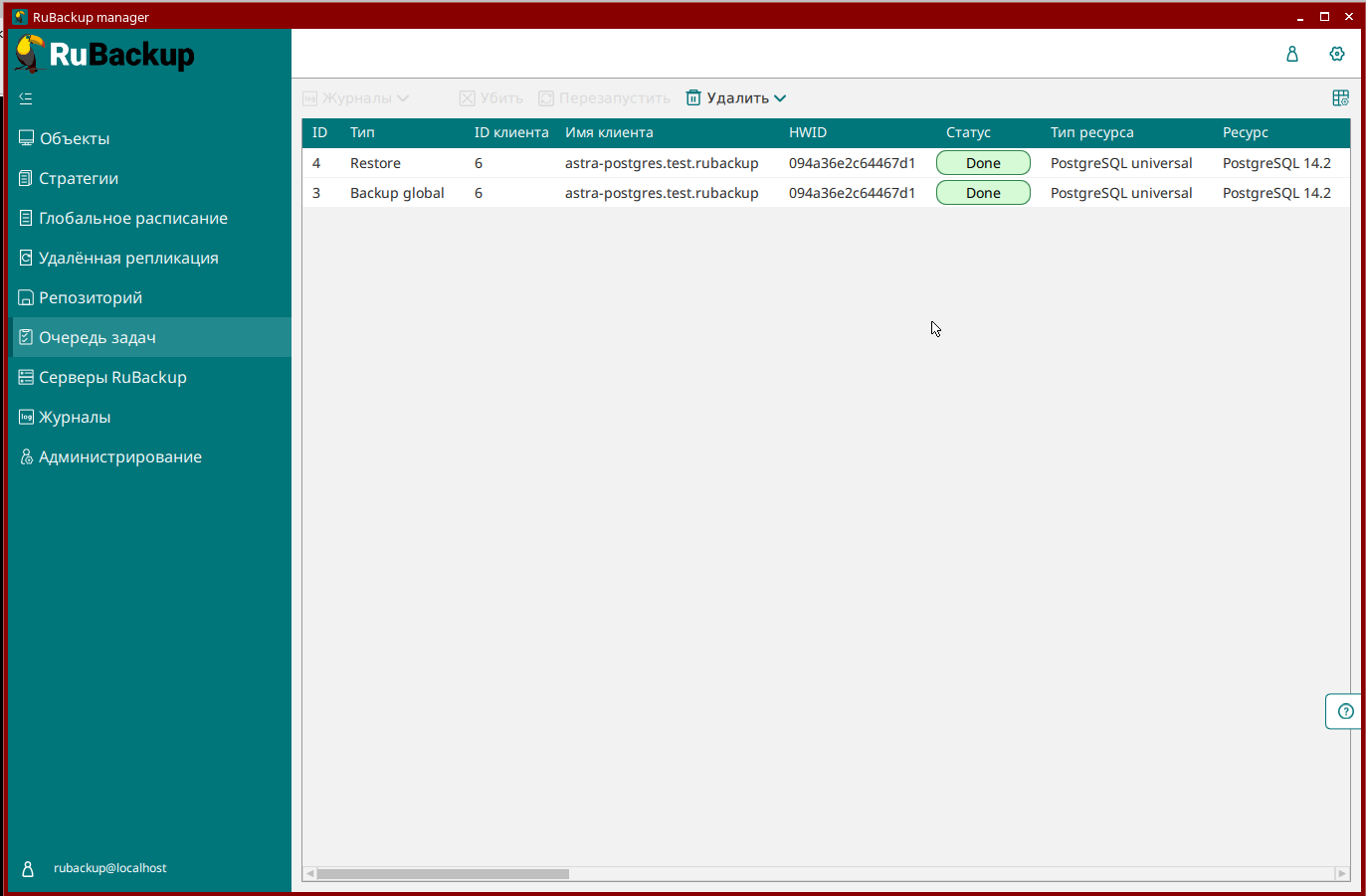Open Серверы RuBackup page

click(149, 377)
